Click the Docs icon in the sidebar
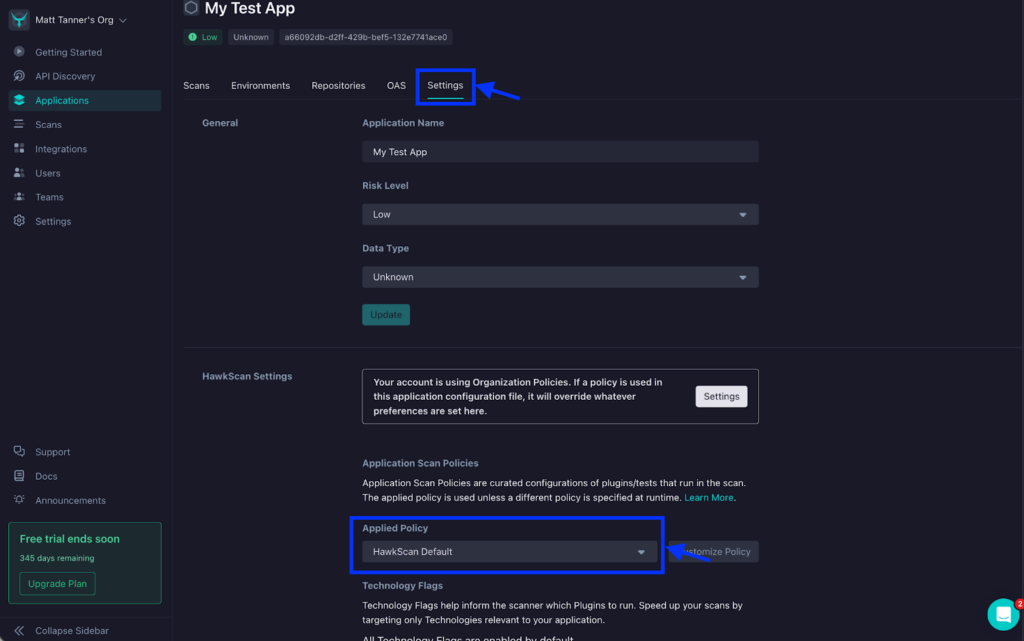1024x641 pixels. click(x=19, y=476)
